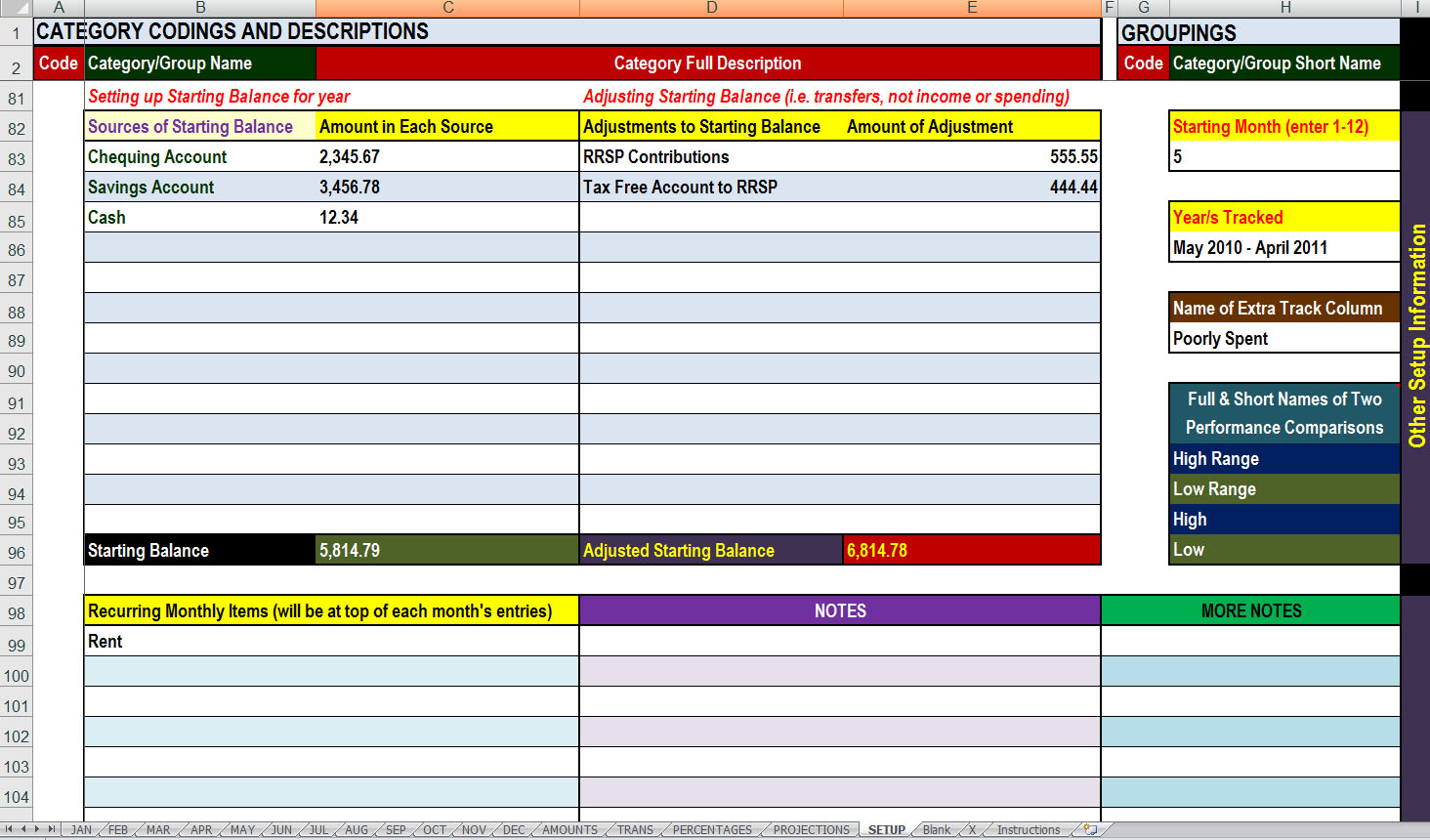Open the PERCENTAGES sheet tab
This screenshot has height=840, width=1430.
(712, 830)
